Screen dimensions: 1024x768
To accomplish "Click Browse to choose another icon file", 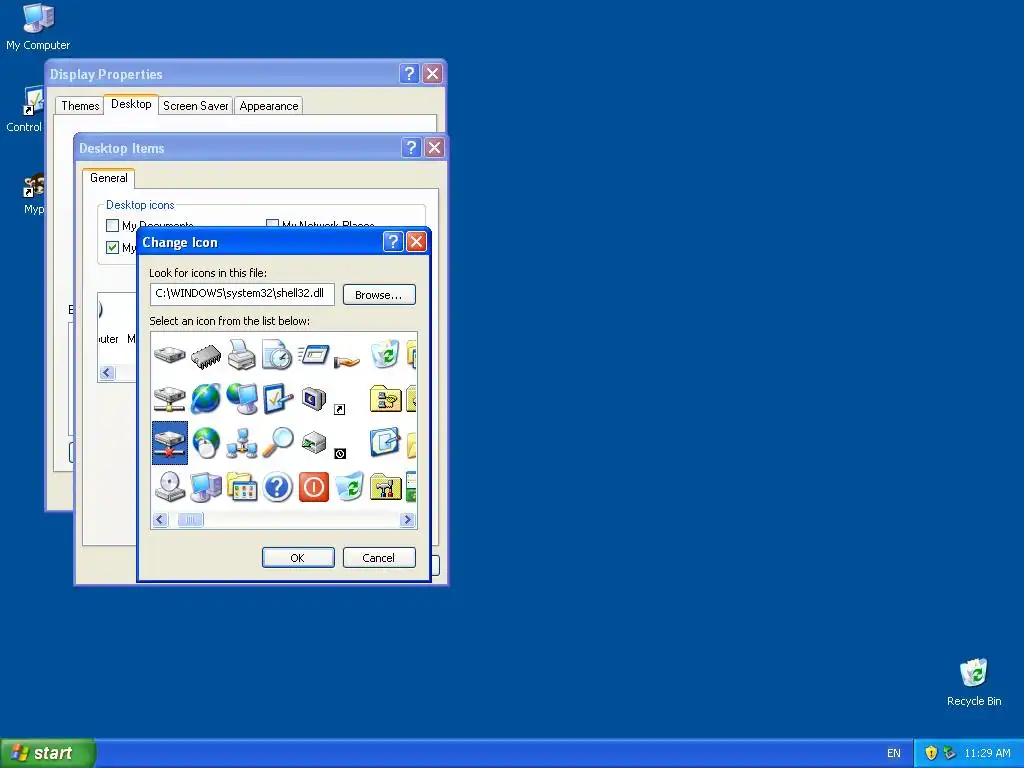I will coord(379,295).
